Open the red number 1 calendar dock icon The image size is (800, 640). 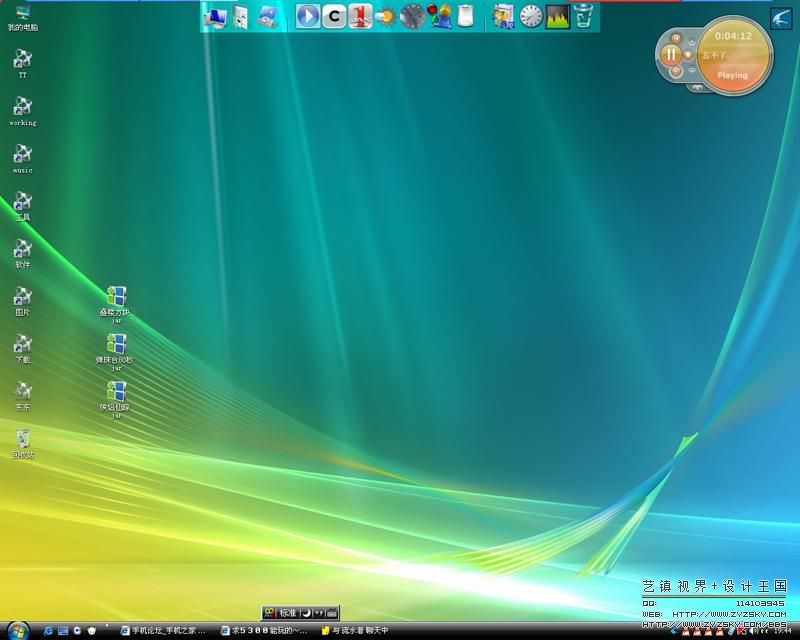tap(360, 16)
